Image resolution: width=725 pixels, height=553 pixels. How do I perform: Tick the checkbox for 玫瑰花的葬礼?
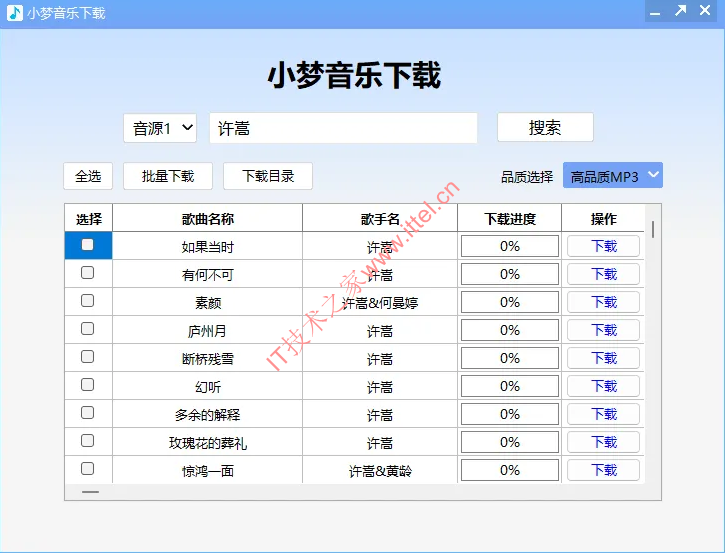coord(87,441)
